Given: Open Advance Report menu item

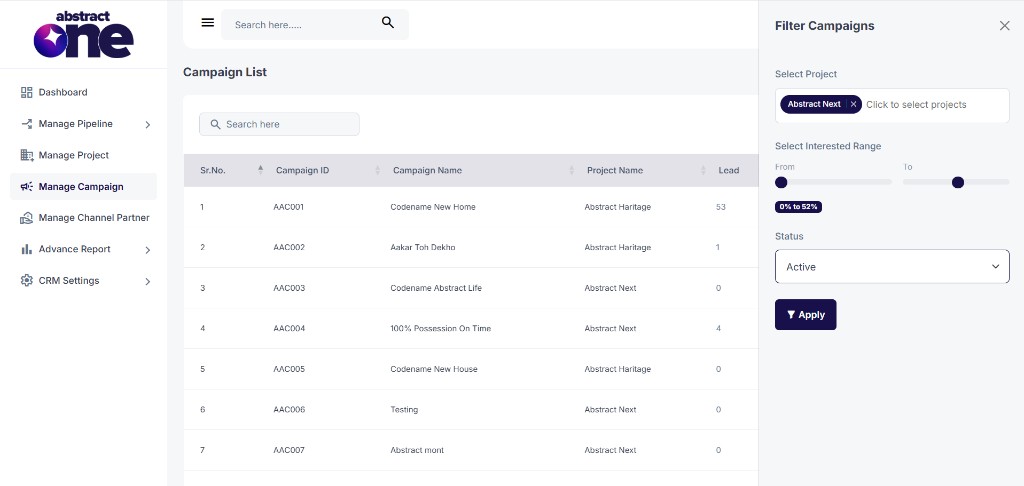Looking at the screenshot, I should click(x=74, y=249).
